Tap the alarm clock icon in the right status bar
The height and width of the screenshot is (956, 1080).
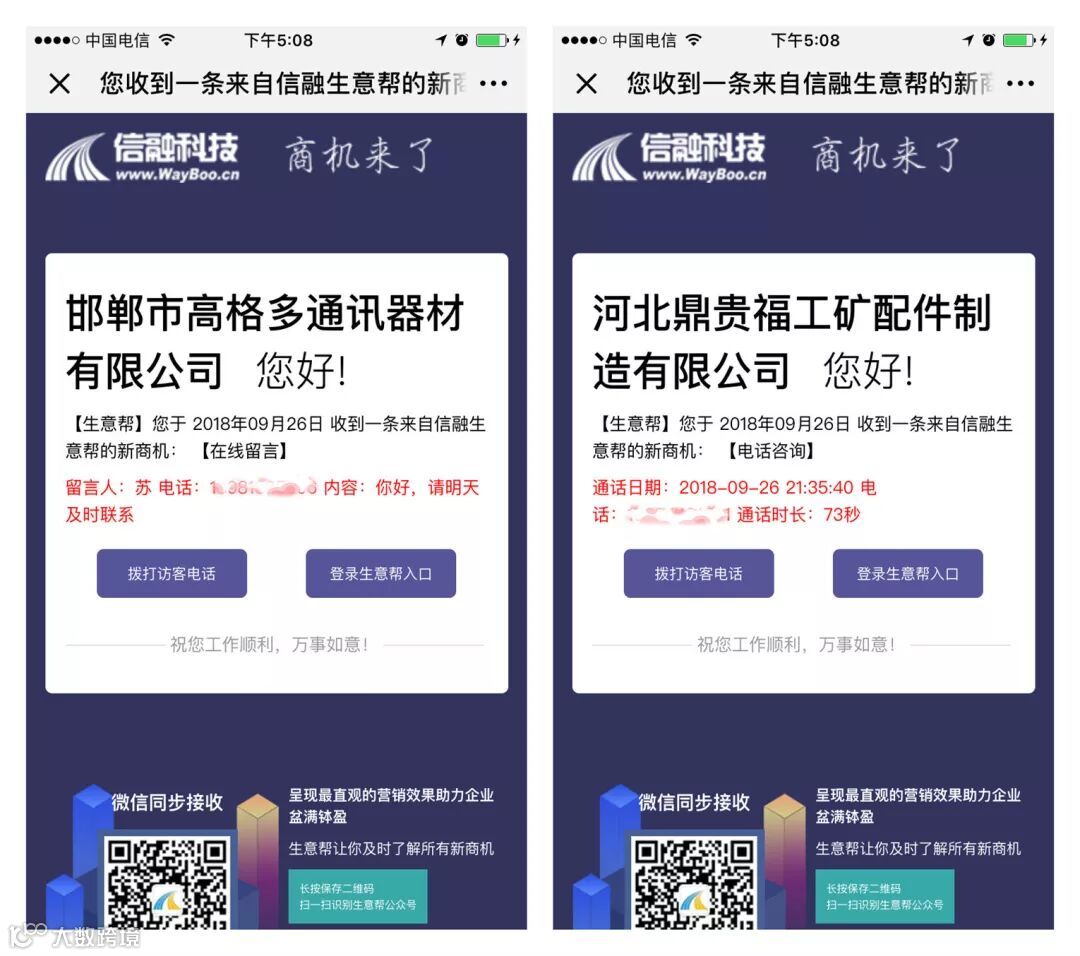988,40
